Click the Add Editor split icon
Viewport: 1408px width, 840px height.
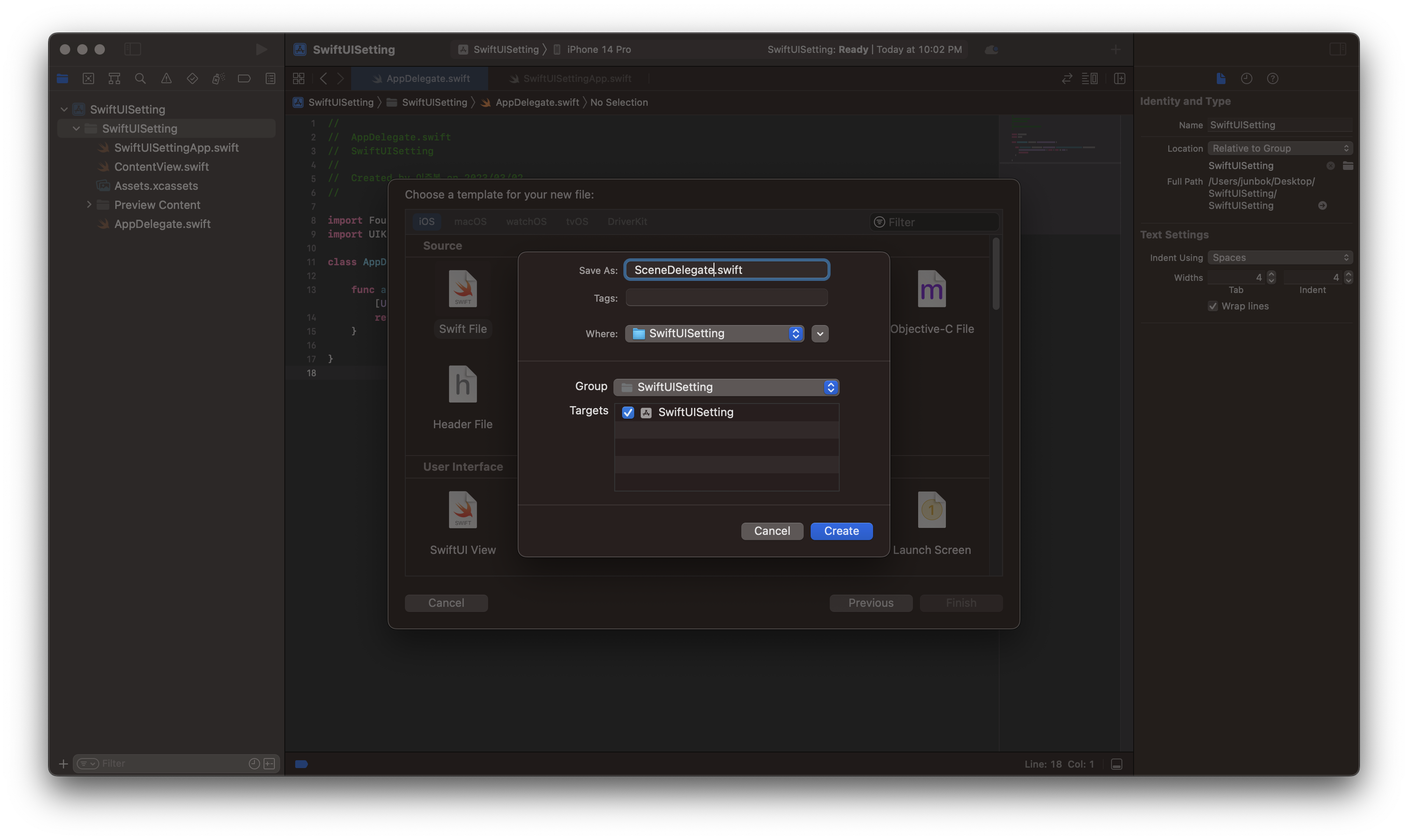1119,79
